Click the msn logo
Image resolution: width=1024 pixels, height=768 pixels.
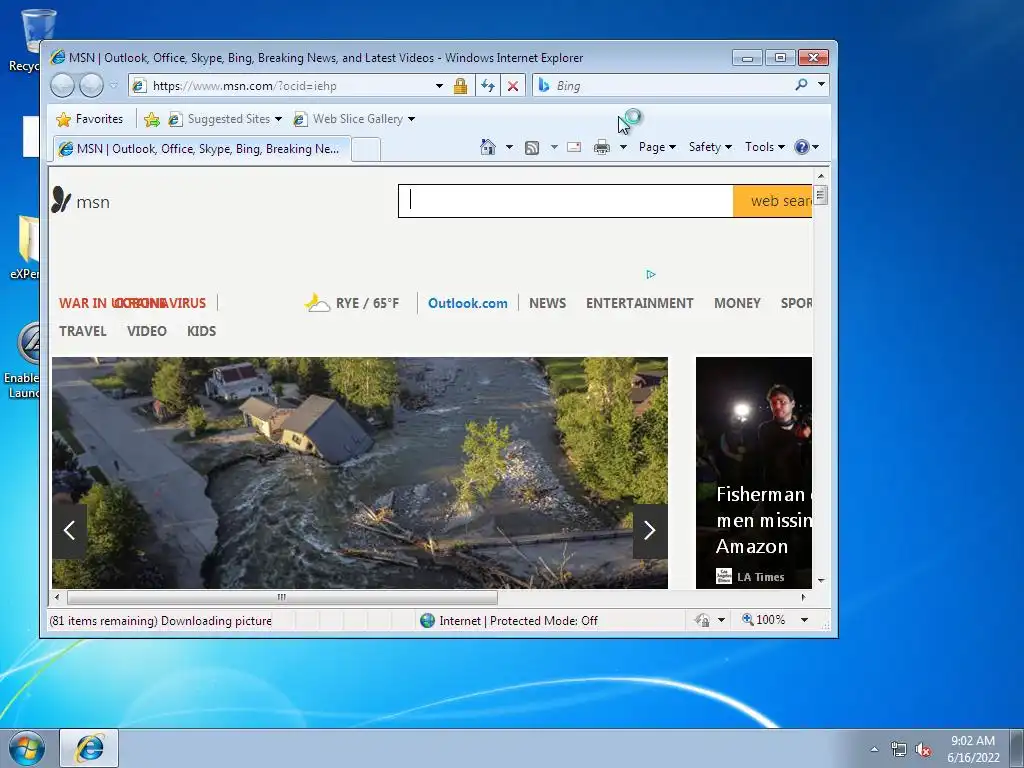(81, 200)
